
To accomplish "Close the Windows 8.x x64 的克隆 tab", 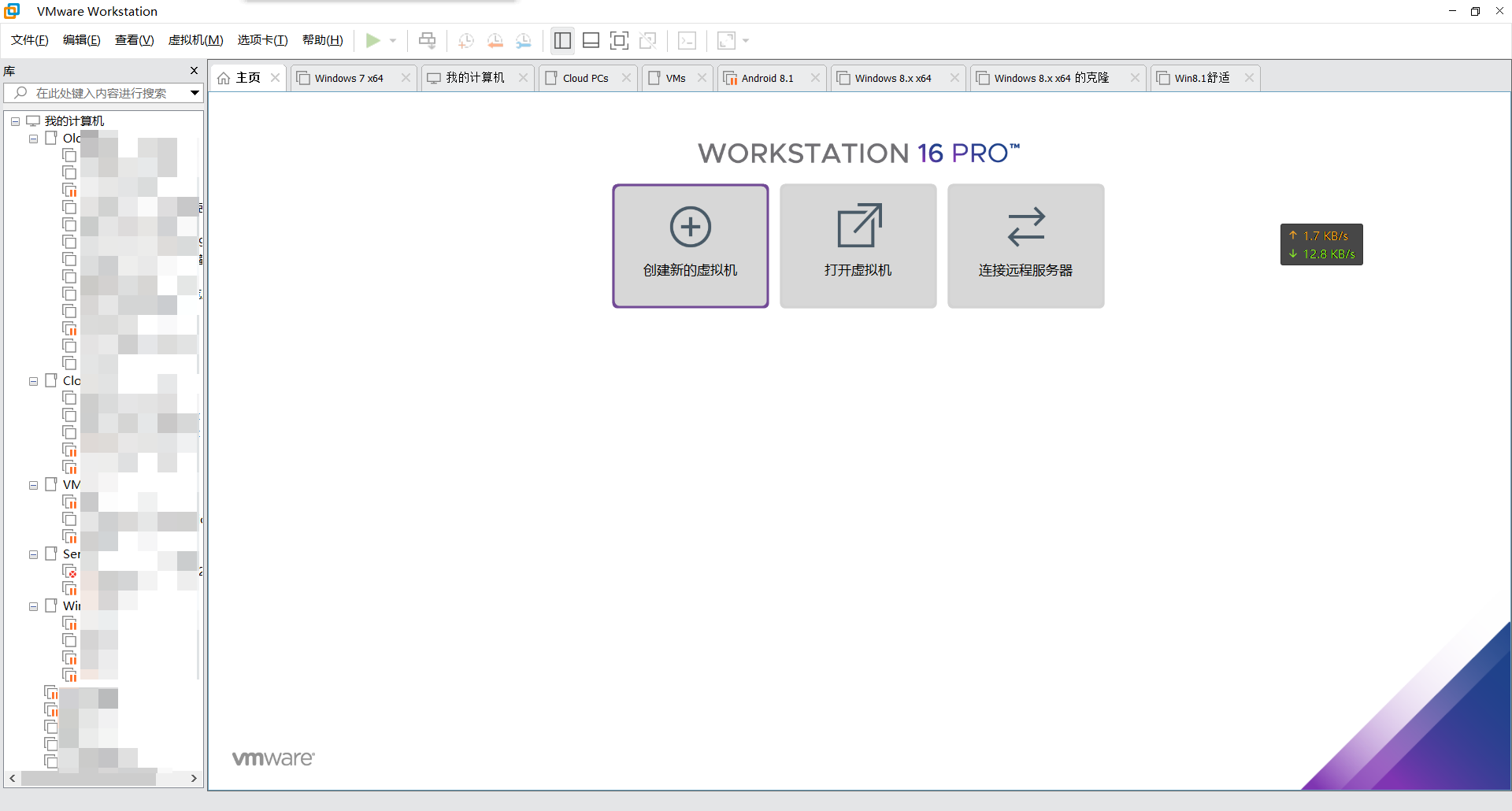I will 1135,78.
